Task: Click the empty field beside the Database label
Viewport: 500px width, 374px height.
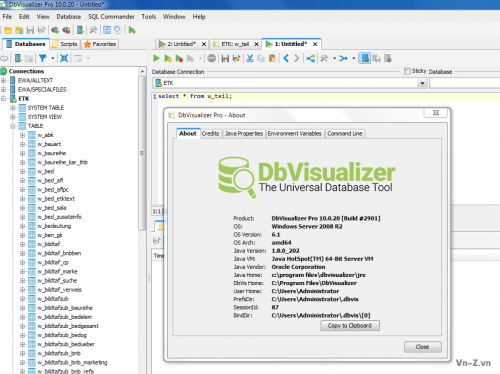Action: click(465, 83)
